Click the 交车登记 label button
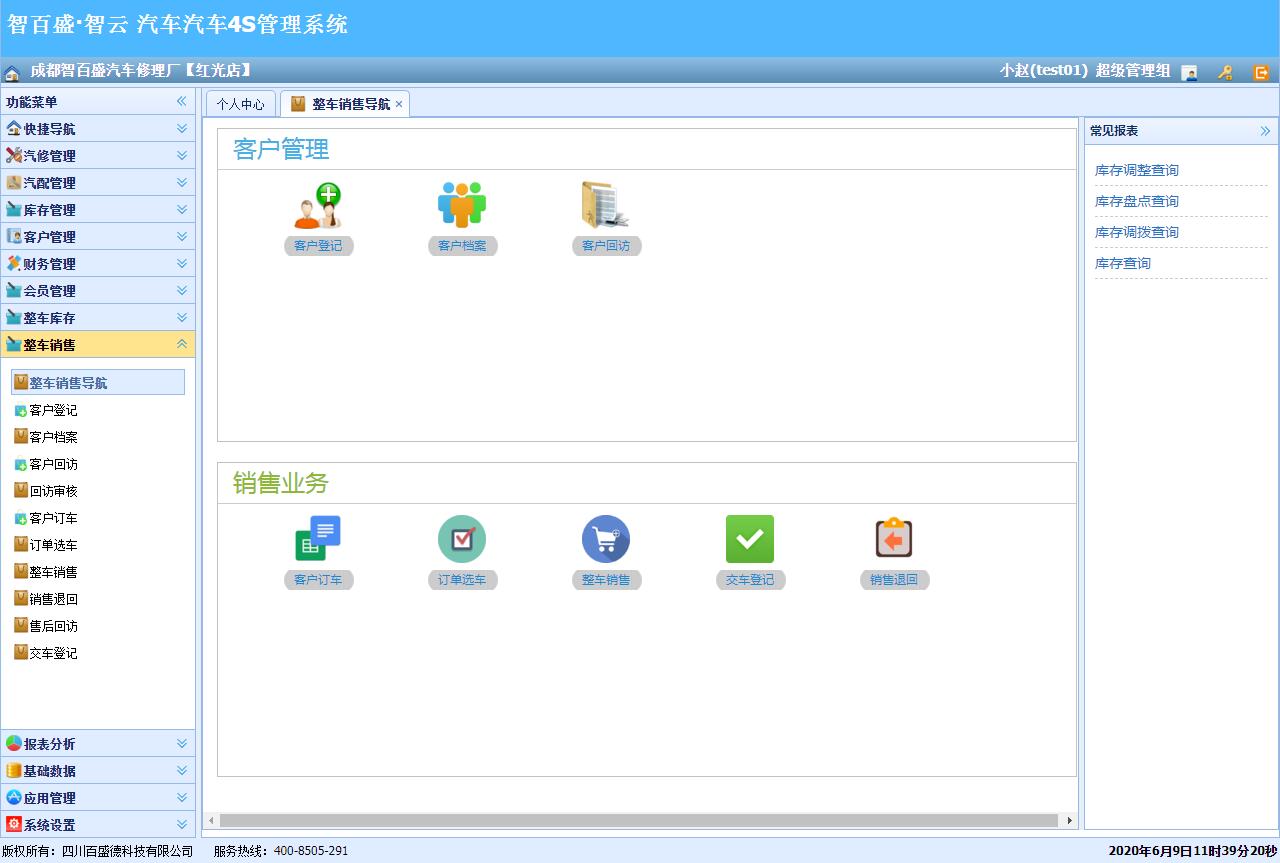Image resolution: width=1280 pixels, height=863 pixels. [x=750, y=580]
